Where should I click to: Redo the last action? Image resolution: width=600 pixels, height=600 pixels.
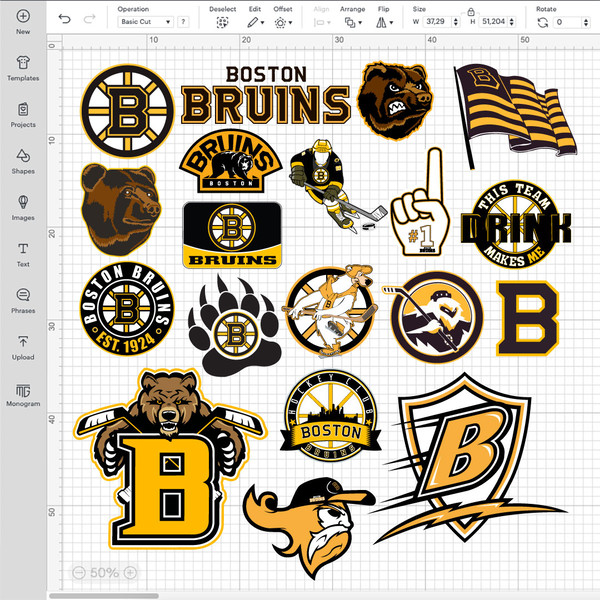pos(89,19)
